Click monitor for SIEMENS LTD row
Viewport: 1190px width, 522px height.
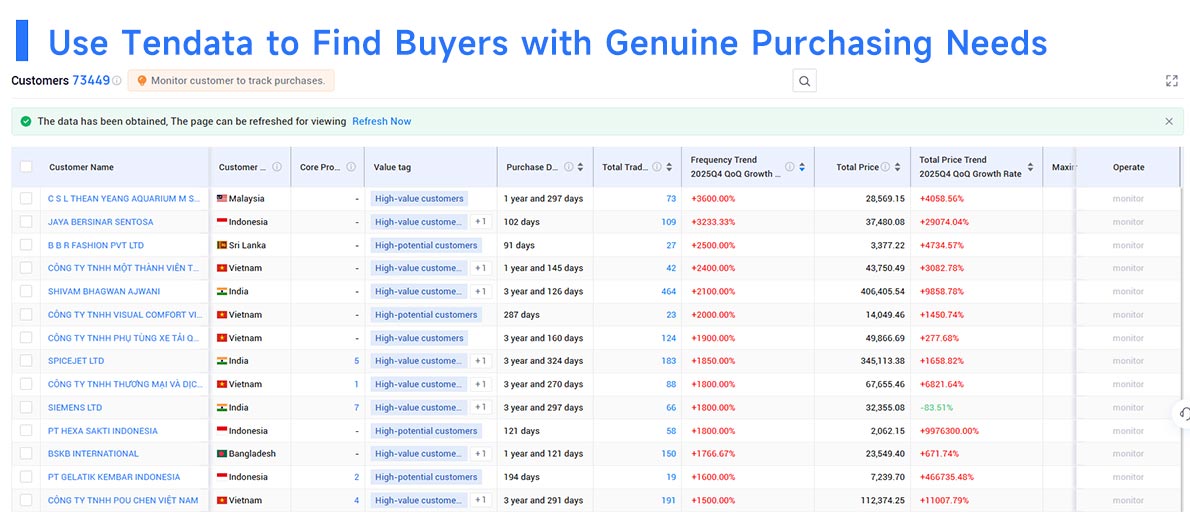(x=1128, y=407)
